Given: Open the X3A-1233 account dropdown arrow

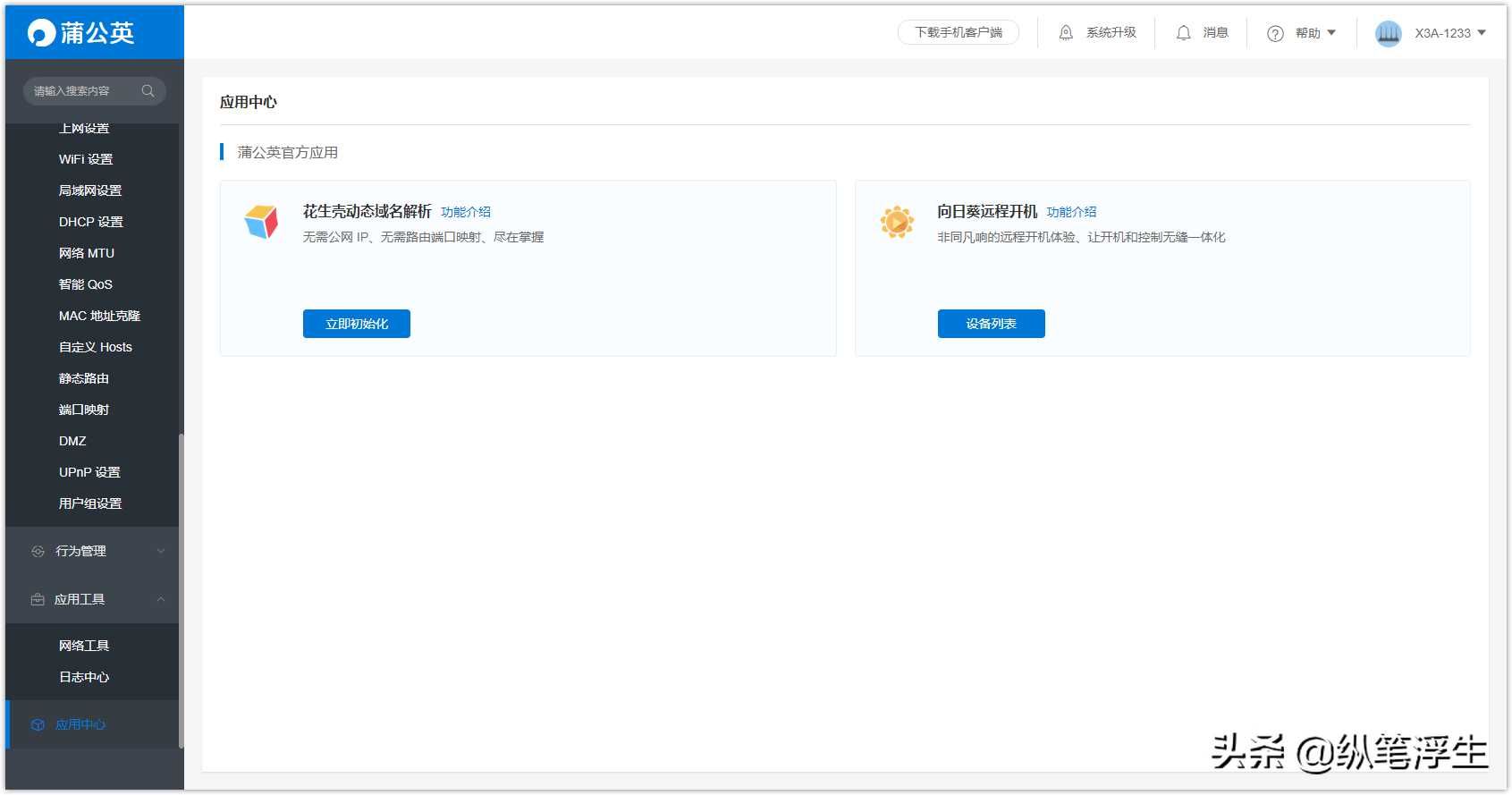Looking at the screenshot, I should point(1482,33).
